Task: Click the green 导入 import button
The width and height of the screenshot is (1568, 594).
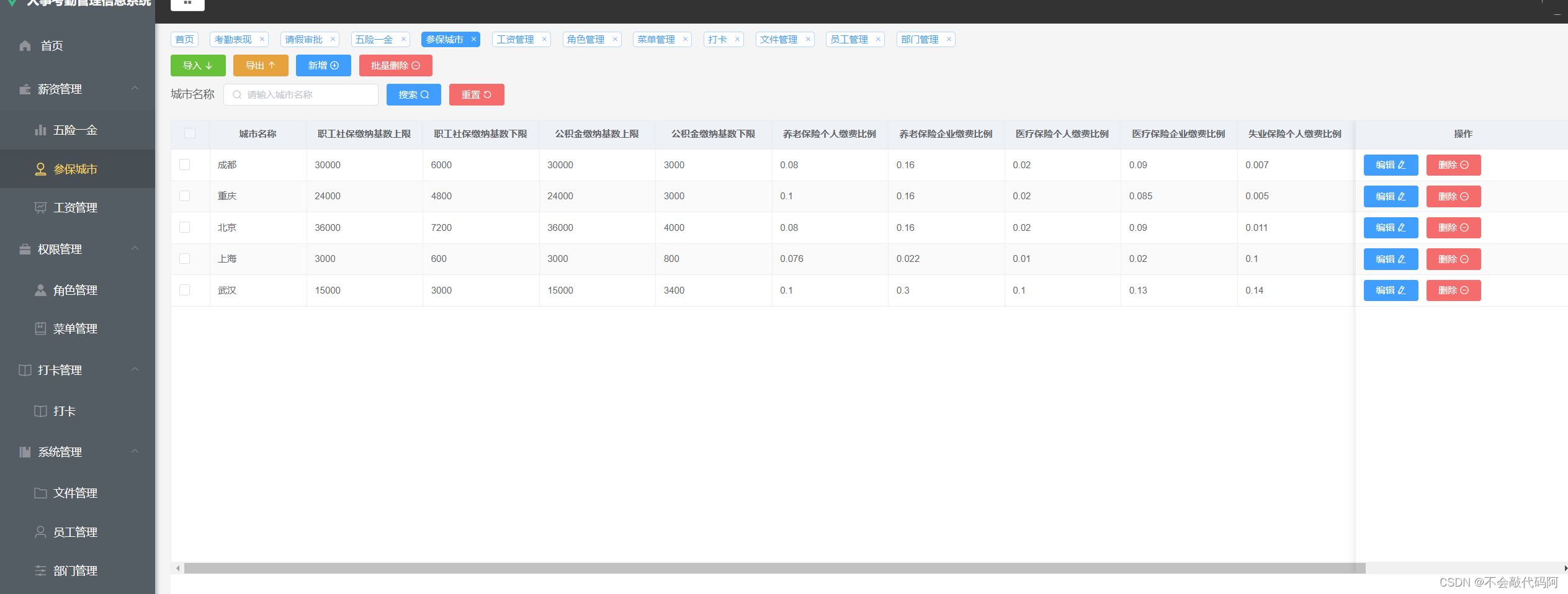Action: [198, 66]
